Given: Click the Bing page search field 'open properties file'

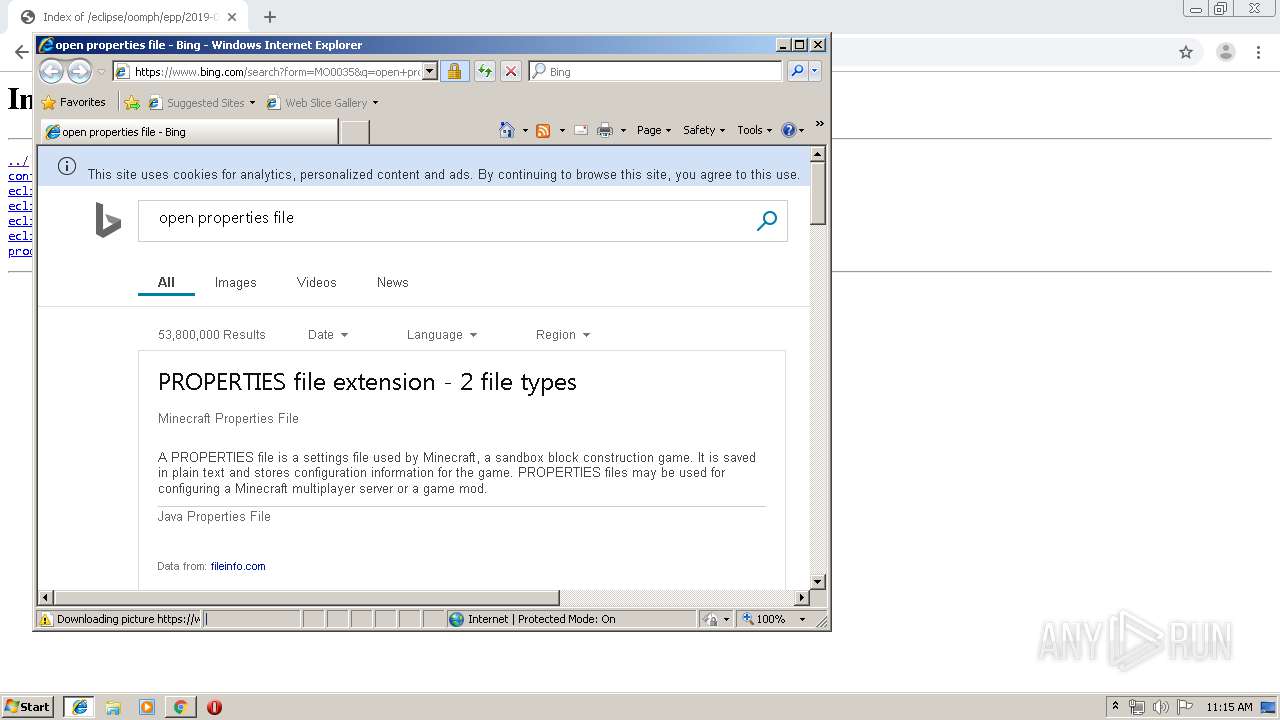Looking at the screenshot, I should [445, 220].
